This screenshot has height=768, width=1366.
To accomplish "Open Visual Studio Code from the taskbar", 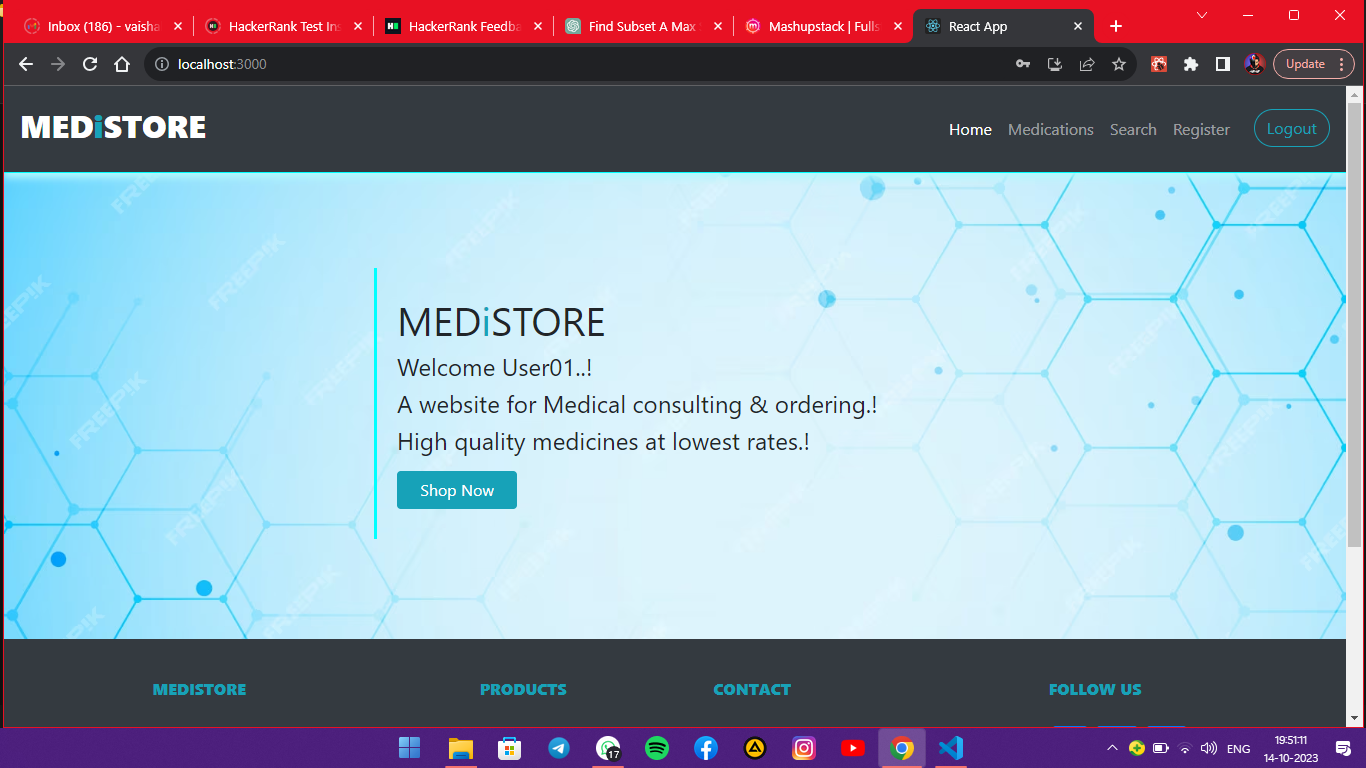I will point(951,748).
